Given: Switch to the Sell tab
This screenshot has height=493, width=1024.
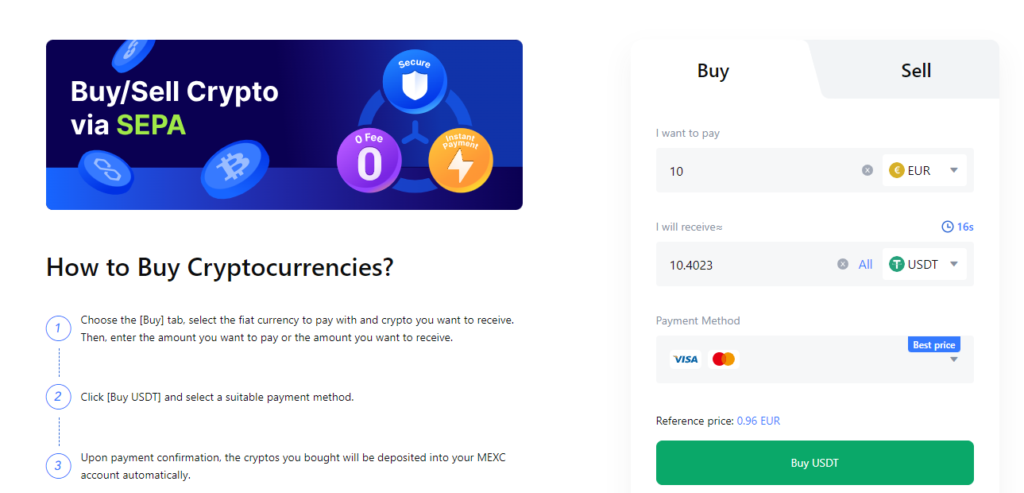Looking at the screenshot, I should pyautogui.click(x=915, y=70).
